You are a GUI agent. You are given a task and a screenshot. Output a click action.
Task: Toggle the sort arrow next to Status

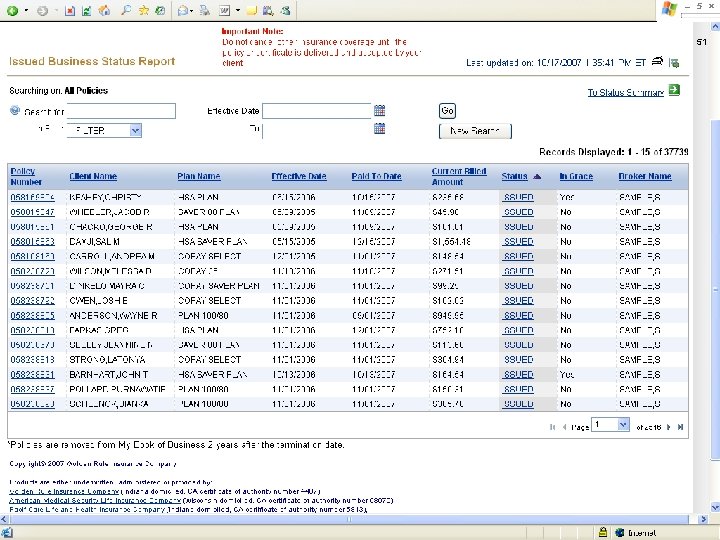pyautogui.click(x=537, y=177)
